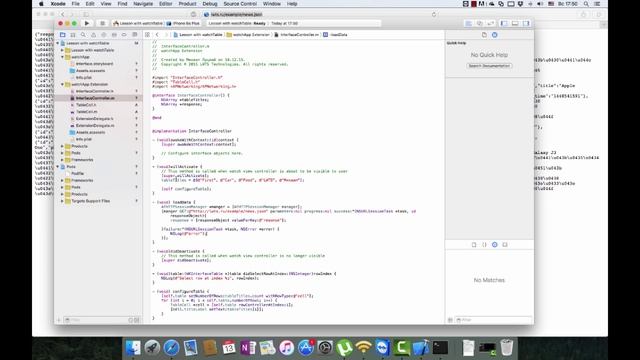
Task: Collapse the Lesson with watchTable project root
Action: 58,43
